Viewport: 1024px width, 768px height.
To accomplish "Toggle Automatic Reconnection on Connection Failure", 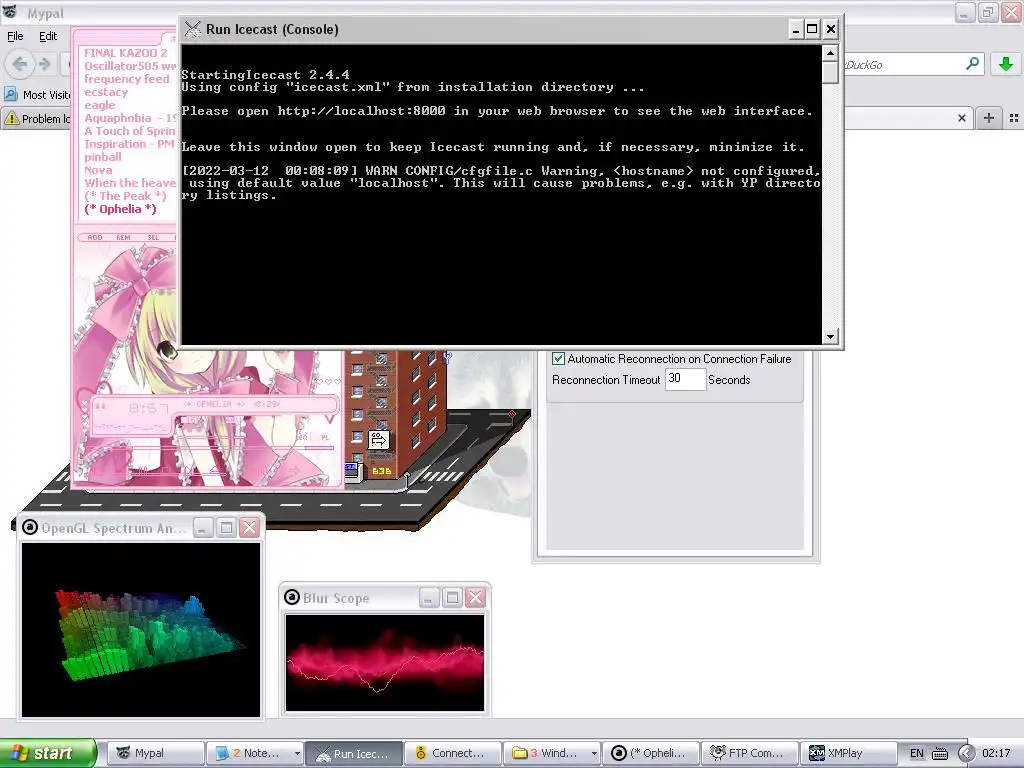I will click(x=558, y=359).
